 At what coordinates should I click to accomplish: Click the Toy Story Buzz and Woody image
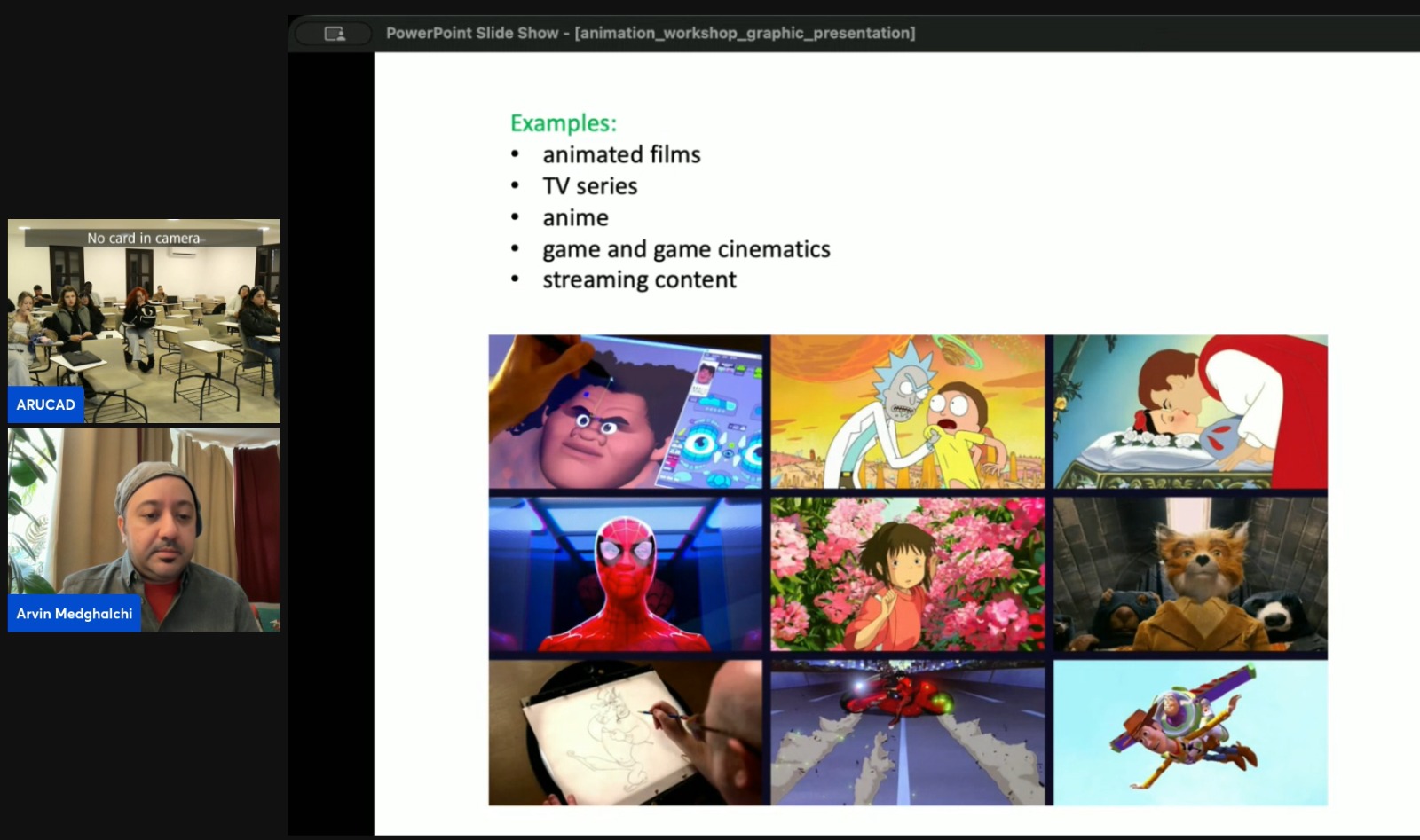point(1189,733)
